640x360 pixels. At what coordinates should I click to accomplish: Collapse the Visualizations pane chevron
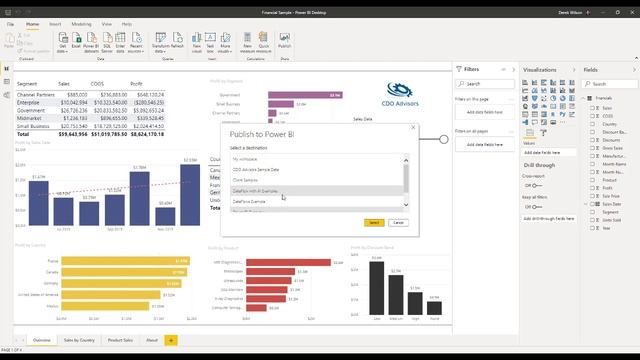point(574,70)
